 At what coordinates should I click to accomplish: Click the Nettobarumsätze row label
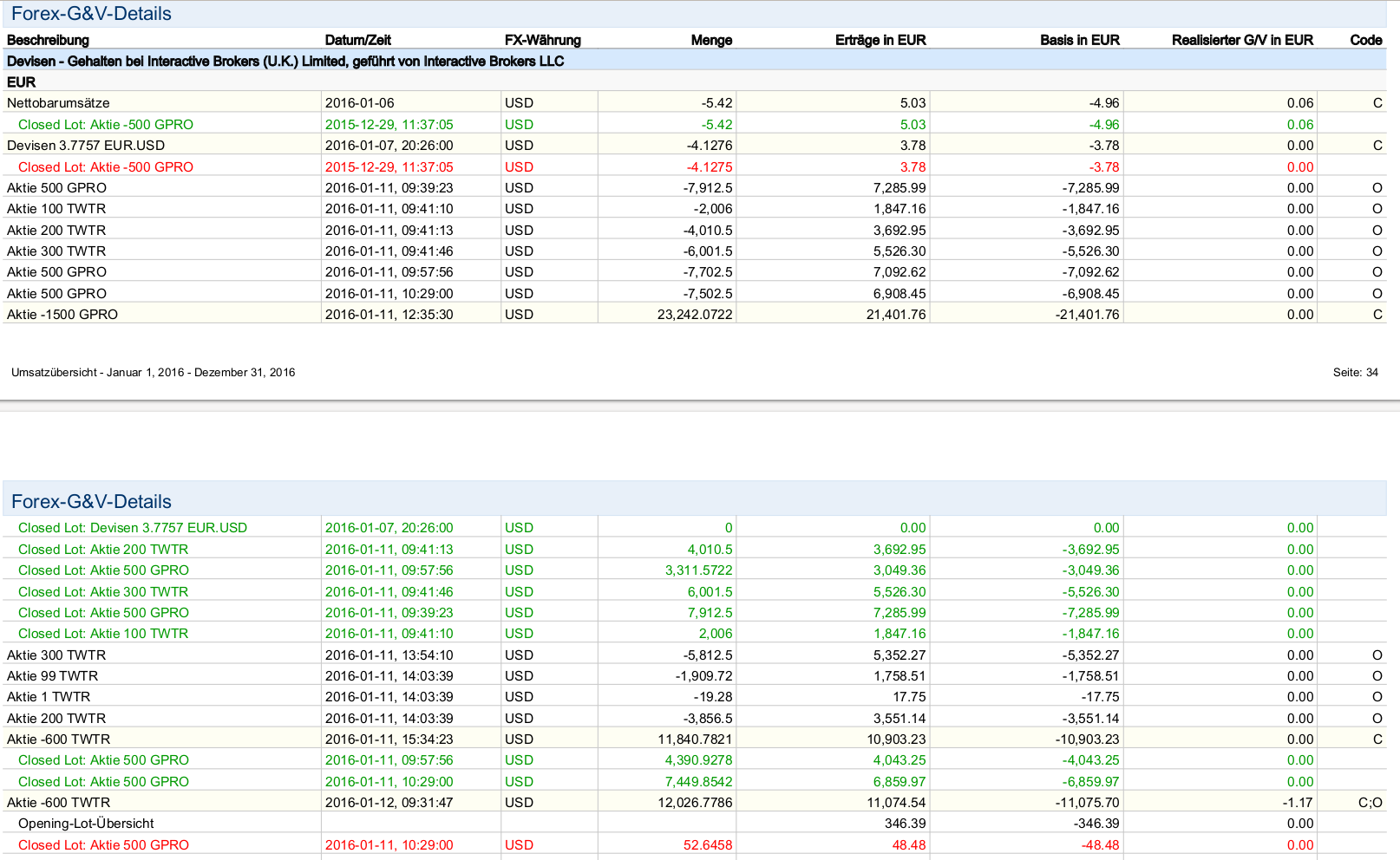58,103
